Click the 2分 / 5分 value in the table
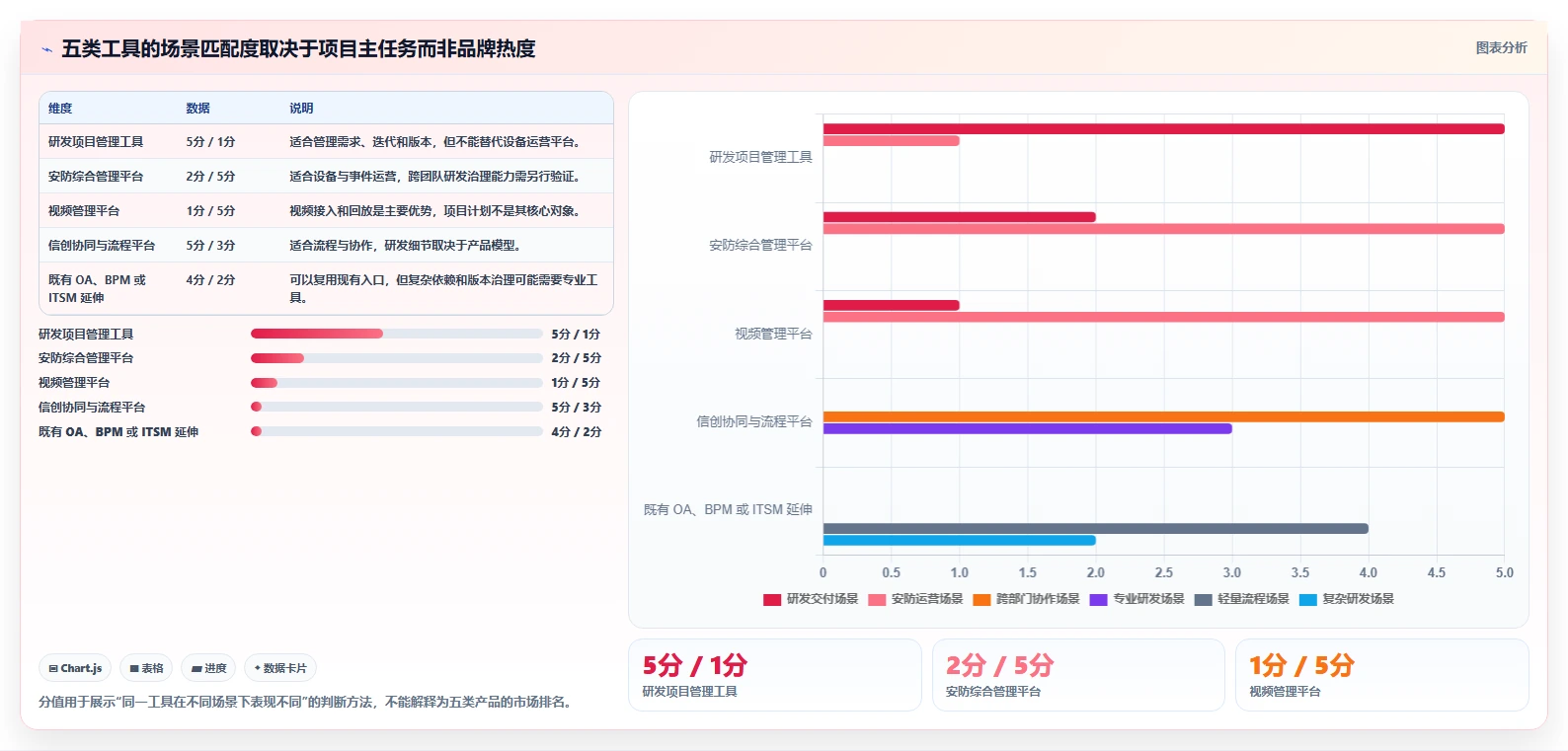 point(210,177)
